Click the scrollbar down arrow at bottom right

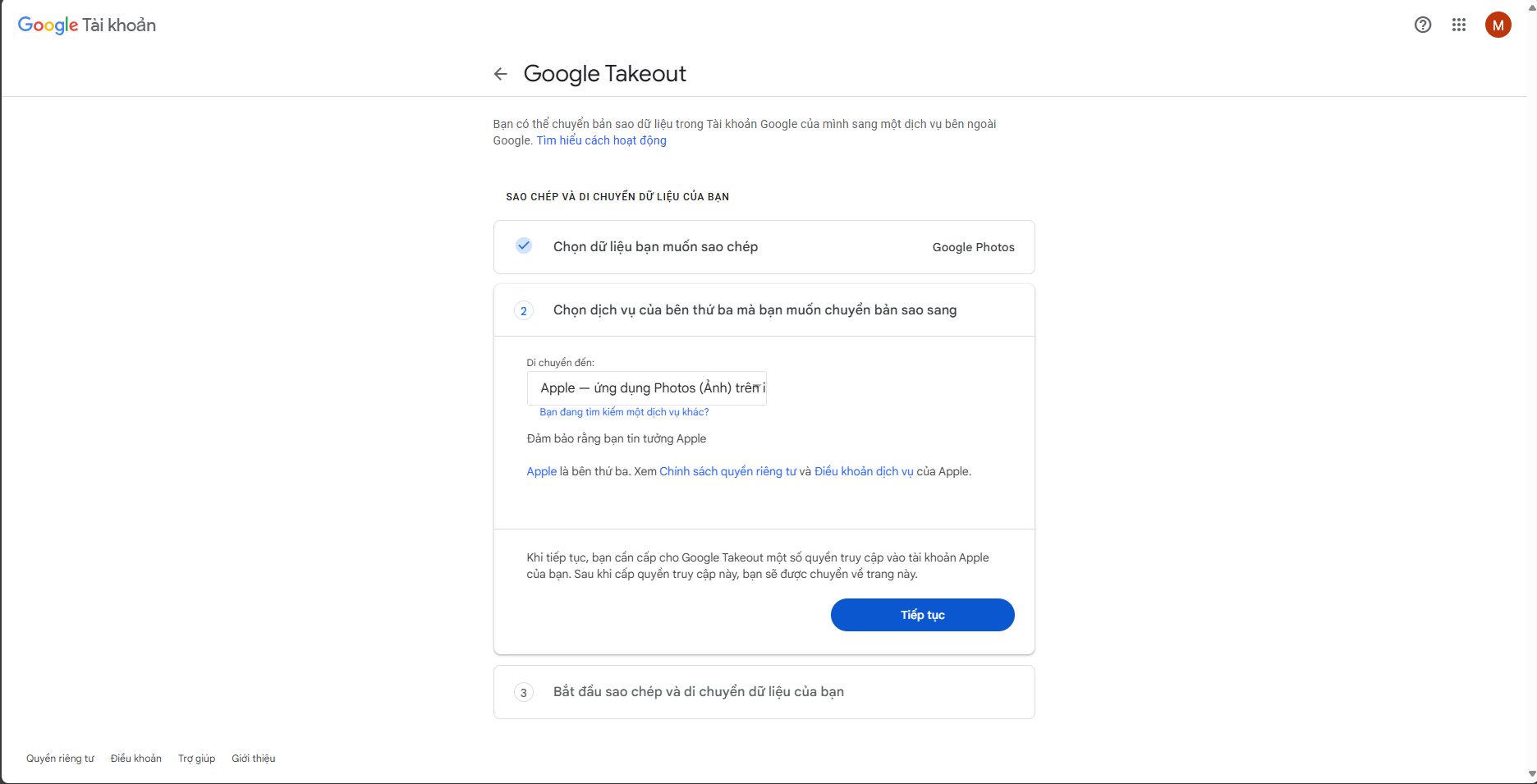tap(1531, 773)
